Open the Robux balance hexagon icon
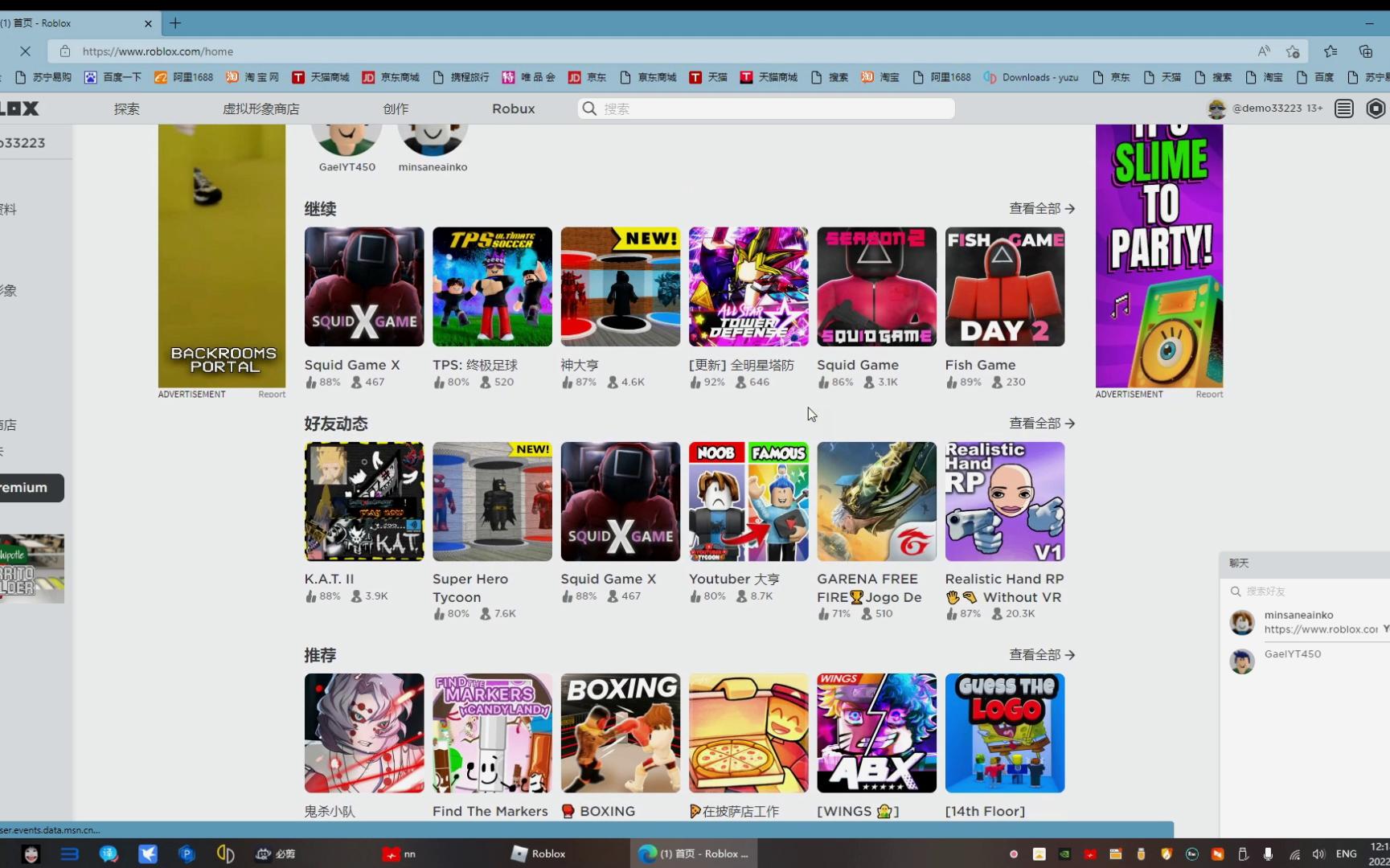The height and width of the screenshot is (868, 1390). [1376, 108]
